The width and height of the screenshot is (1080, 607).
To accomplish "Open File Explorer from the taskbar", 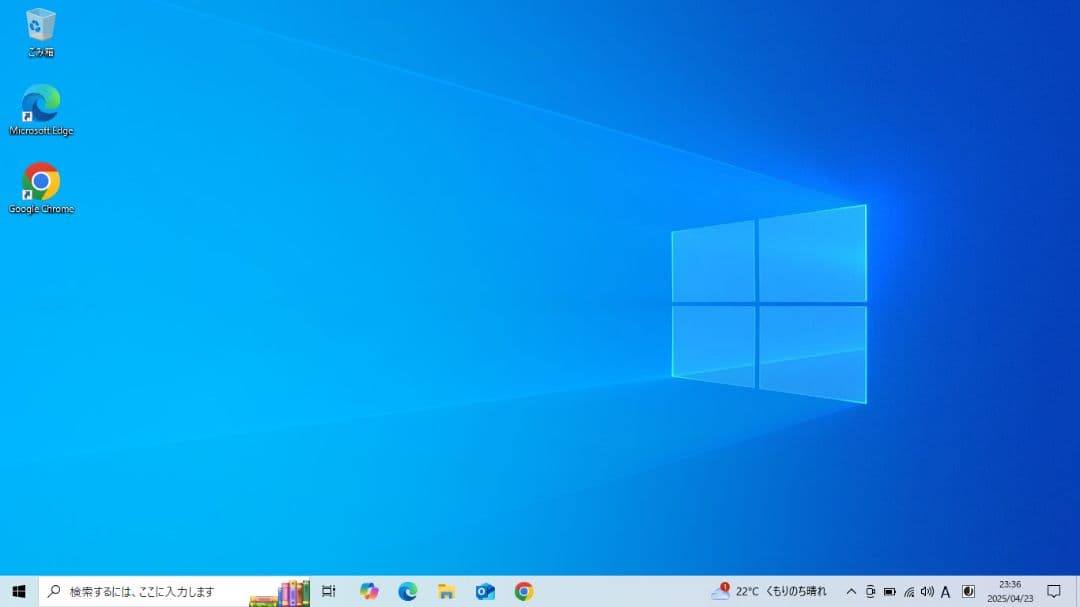I will pos(445,591).
